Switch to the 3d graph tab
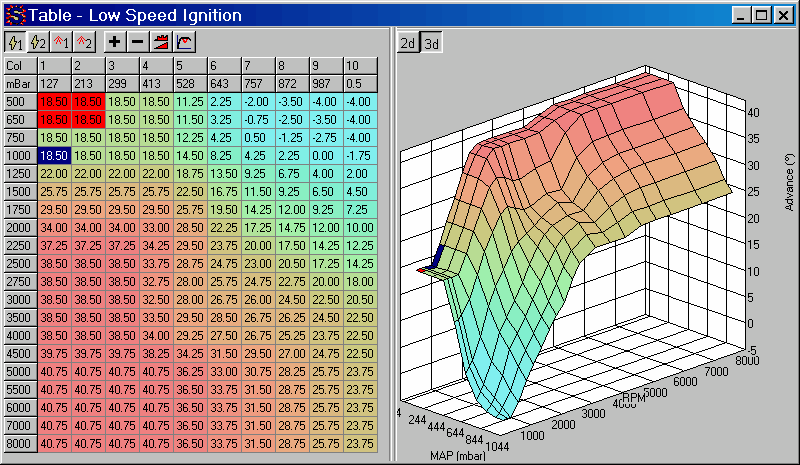Viewport: 800px width, 465px height. click(x=432, y=43)
